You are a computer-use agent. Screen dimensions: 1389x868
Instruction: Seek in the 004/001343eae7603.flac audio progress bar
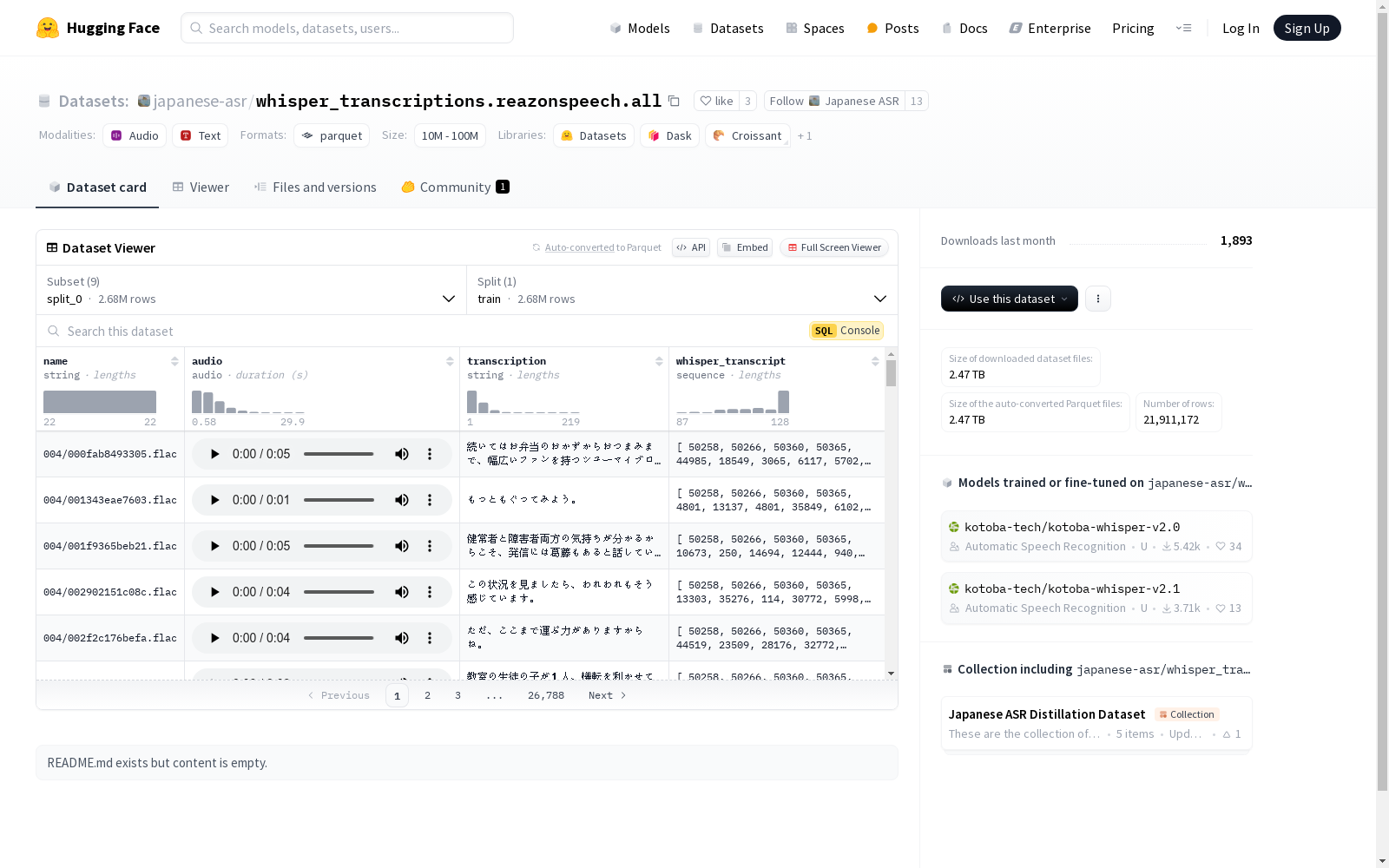[x=339, y=500]
